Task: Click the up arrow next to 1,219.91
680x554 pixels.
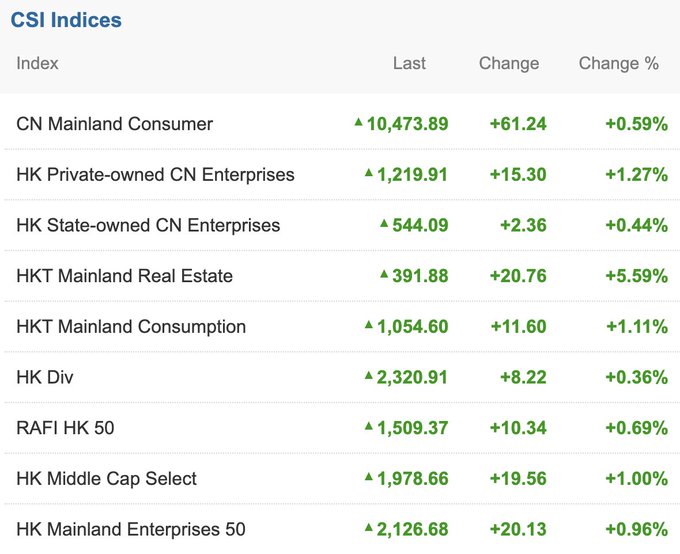Action: click(x=369, y=173)
